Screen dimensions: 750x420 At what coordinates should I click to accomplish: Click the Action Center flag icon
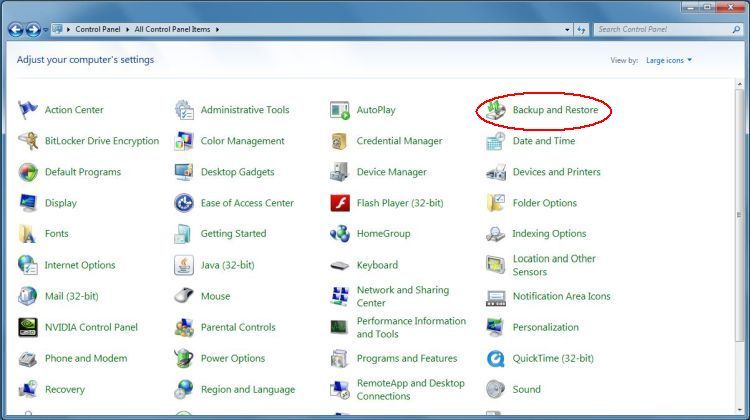[28, 110]
